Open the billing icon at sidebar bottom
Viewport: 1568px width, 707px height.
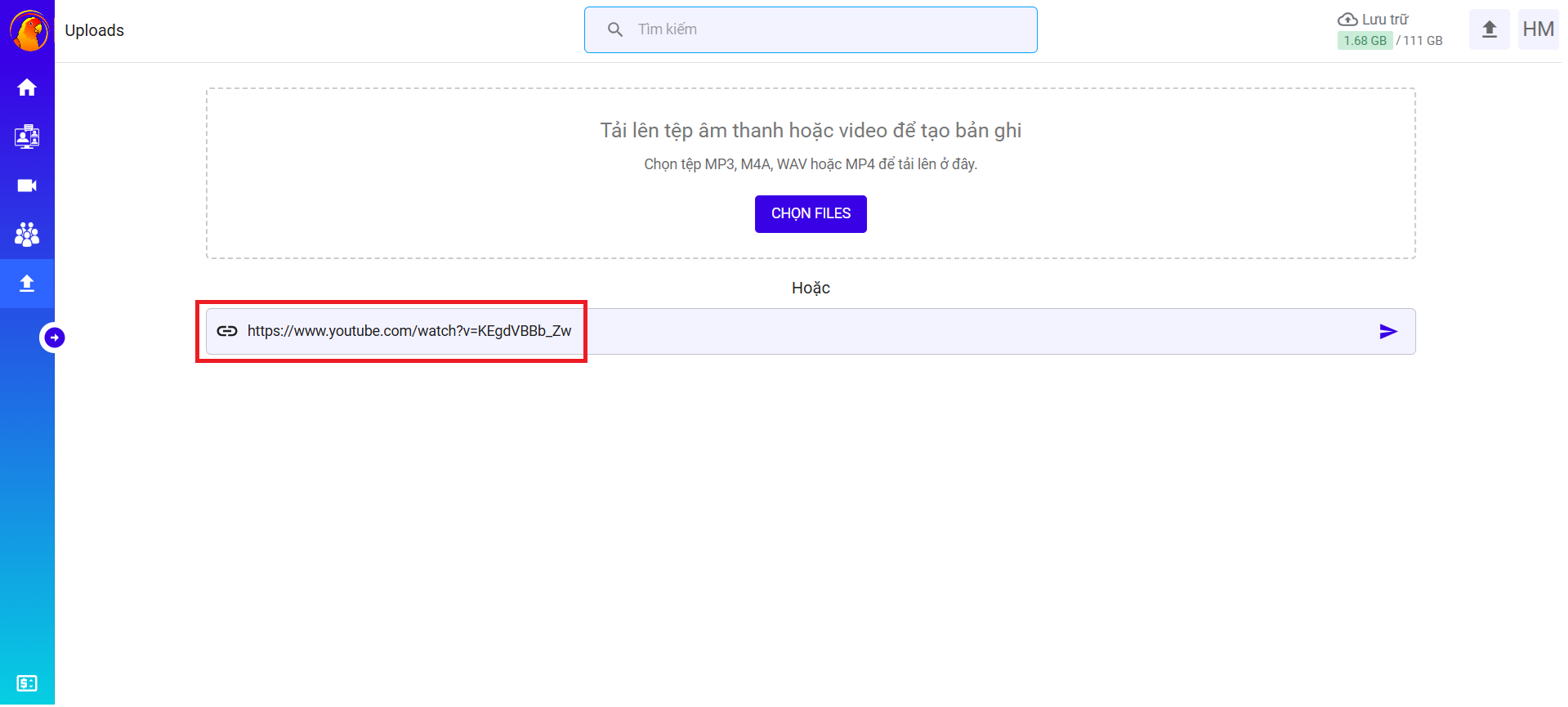point(27,683)
